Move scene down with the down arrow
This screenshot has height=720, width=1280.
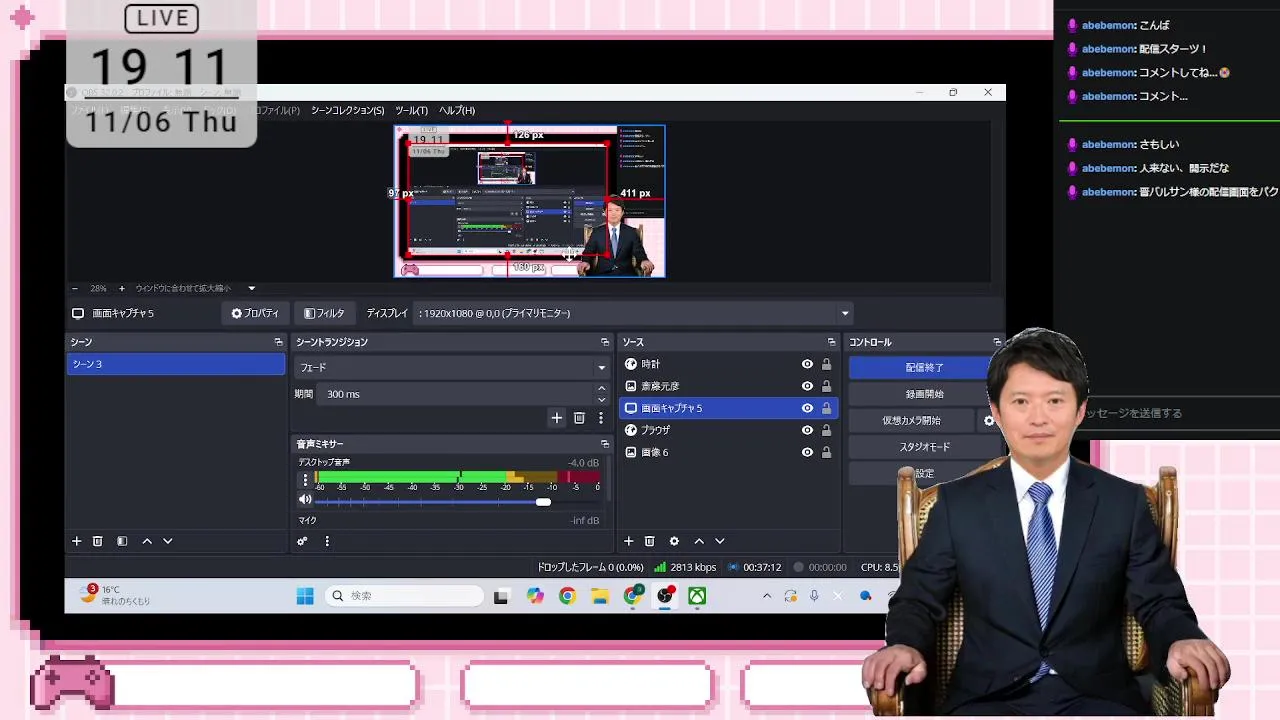pos(168,541)
